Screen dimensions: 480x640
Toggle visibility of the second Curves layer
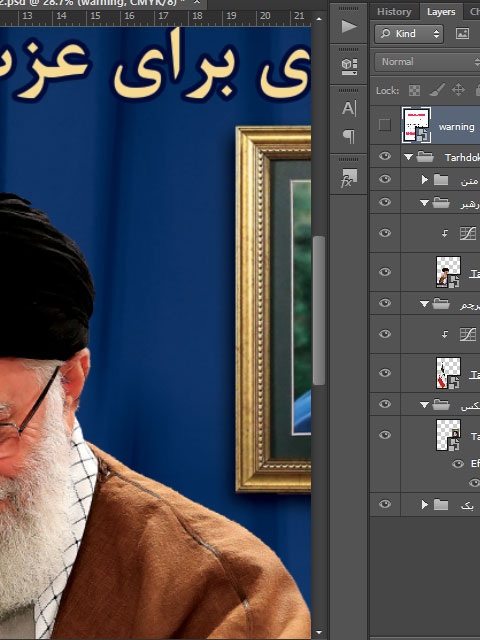coord(384,334)
